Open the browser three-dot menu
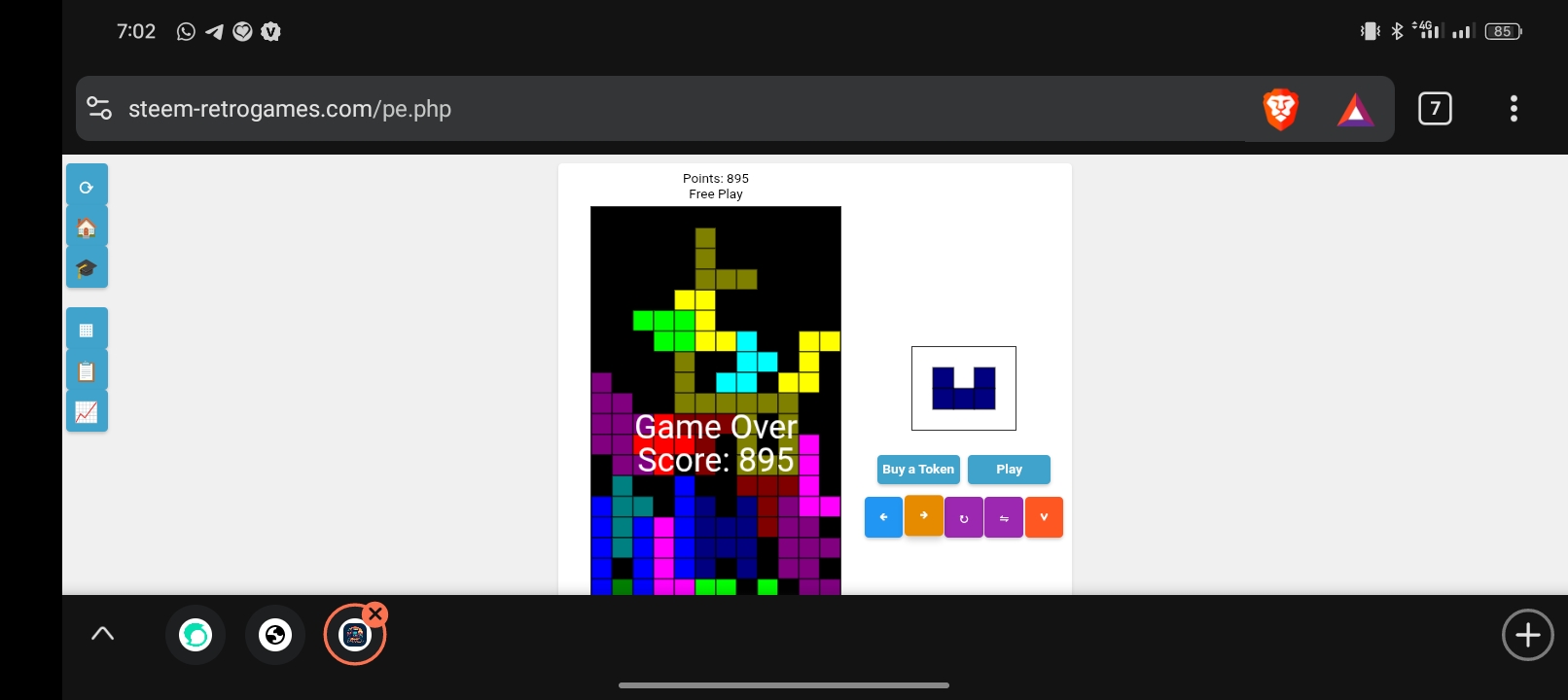The width and height of the screenshot is (1568, 700). (1514, 109)
